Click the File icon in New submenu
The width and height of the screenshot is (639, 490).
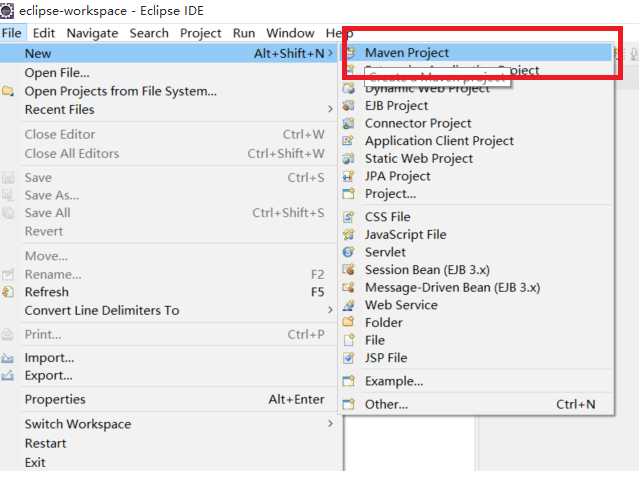[x=349, y=340]
